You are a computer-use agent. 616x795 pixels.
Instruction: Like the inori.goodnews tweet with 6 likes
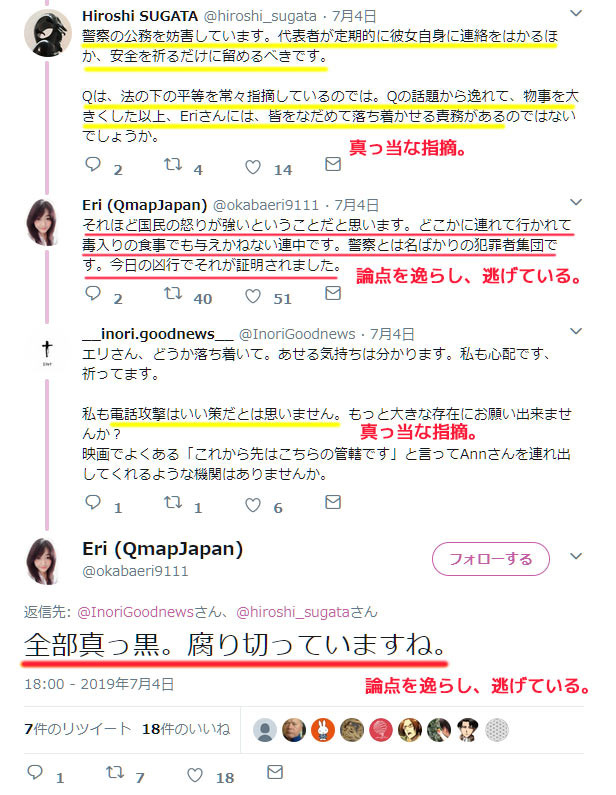252,504
